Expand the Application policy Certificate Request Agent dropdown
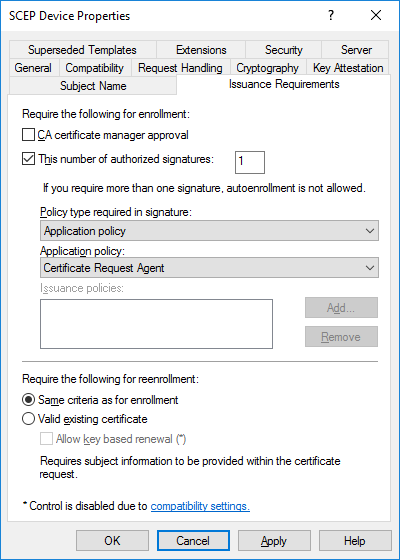 coord(209,268)
